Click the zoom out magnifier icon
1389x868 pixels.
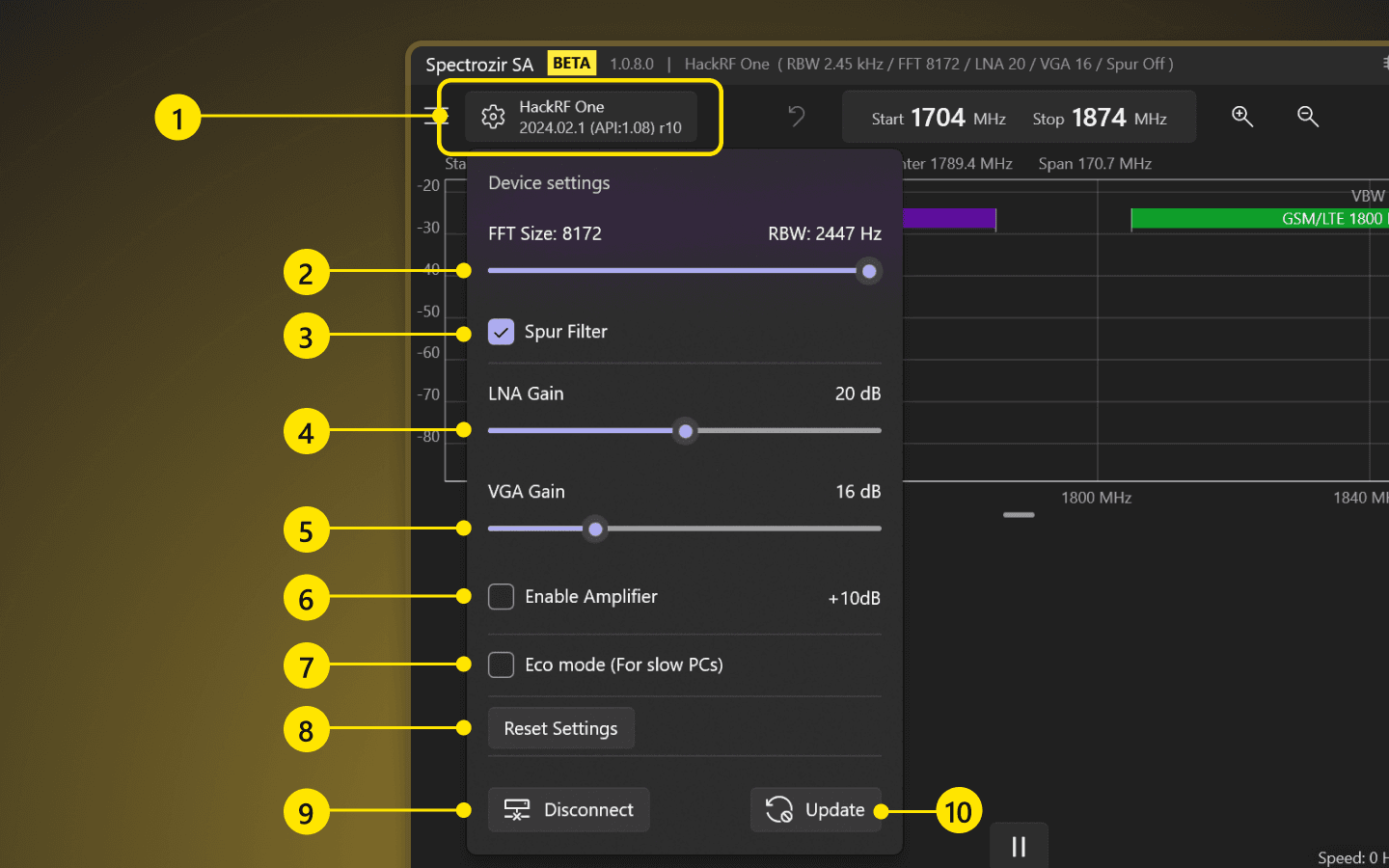click(1308, 117)
